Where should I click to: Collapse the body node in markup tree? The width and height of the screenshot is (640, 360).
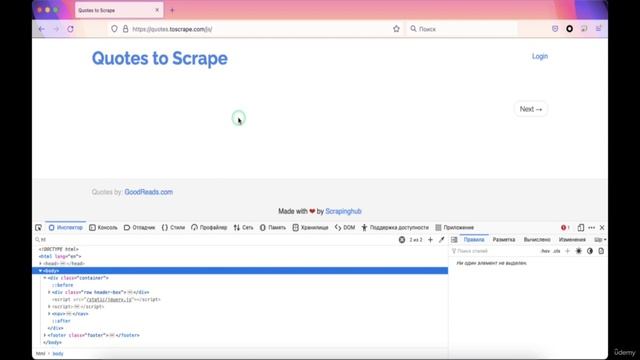pos(40,271)
